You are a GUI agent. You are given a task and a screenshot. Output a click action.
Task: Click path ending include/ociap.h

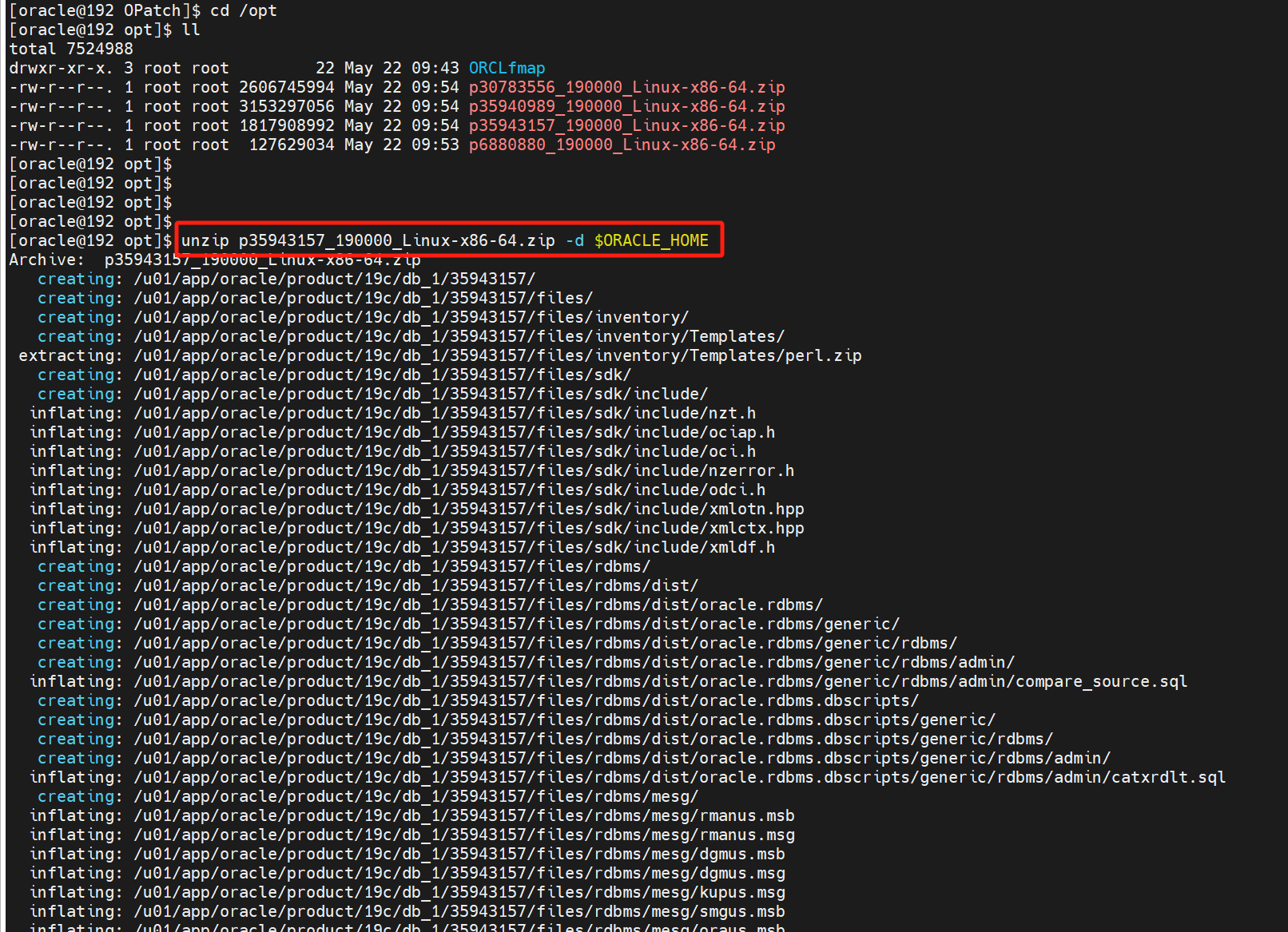455,432
